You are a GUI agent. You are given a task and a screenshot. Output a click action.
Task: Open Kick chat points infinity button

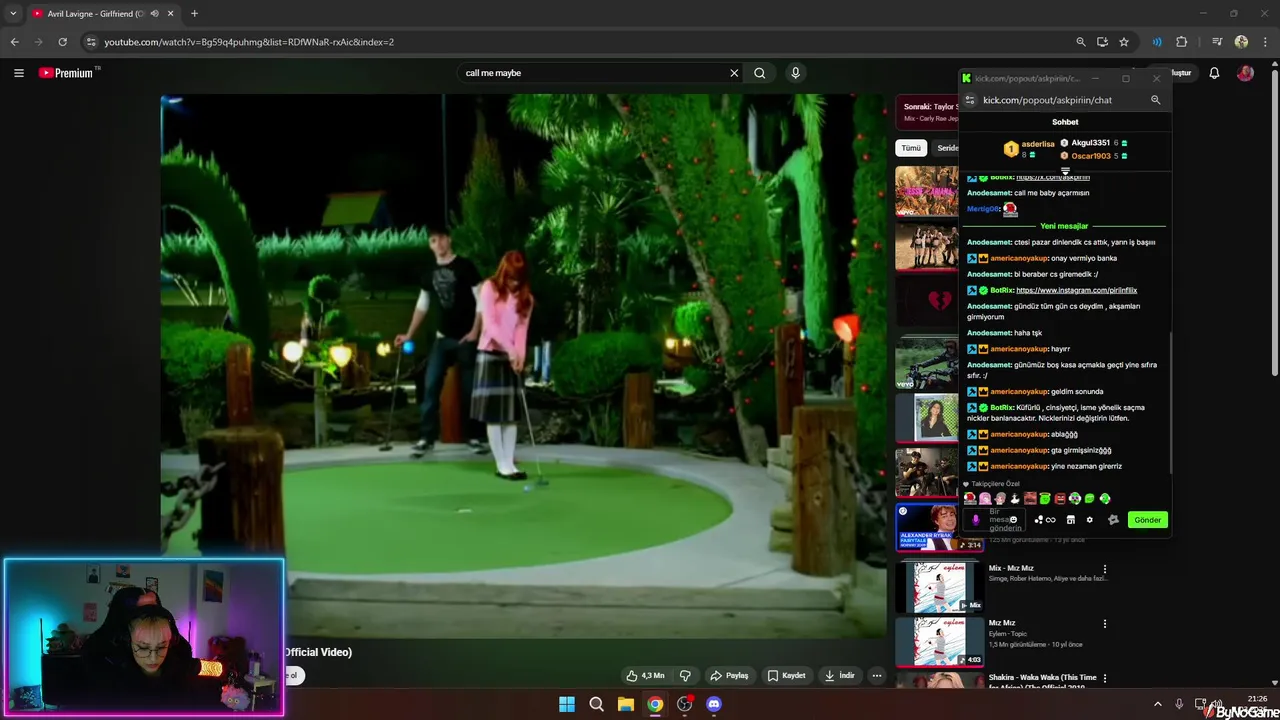point(1045,520)
